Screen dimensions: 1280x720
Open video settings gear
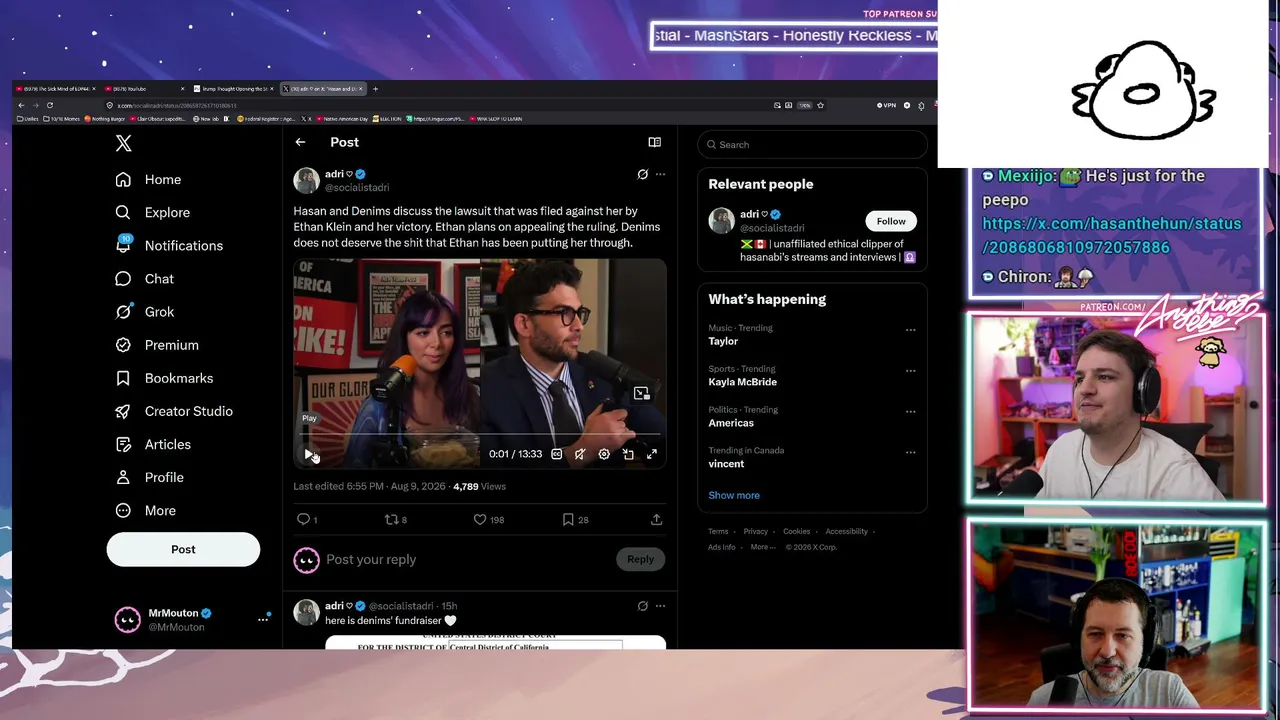(x=604, y=454)
